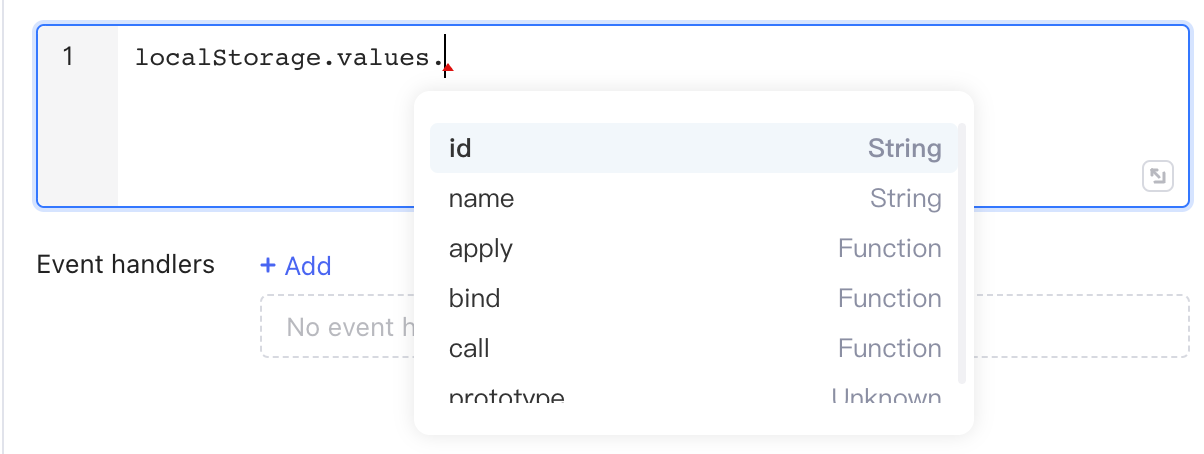Add a new event handler
Screen dimensions: 1204x454
pos(296,266)
